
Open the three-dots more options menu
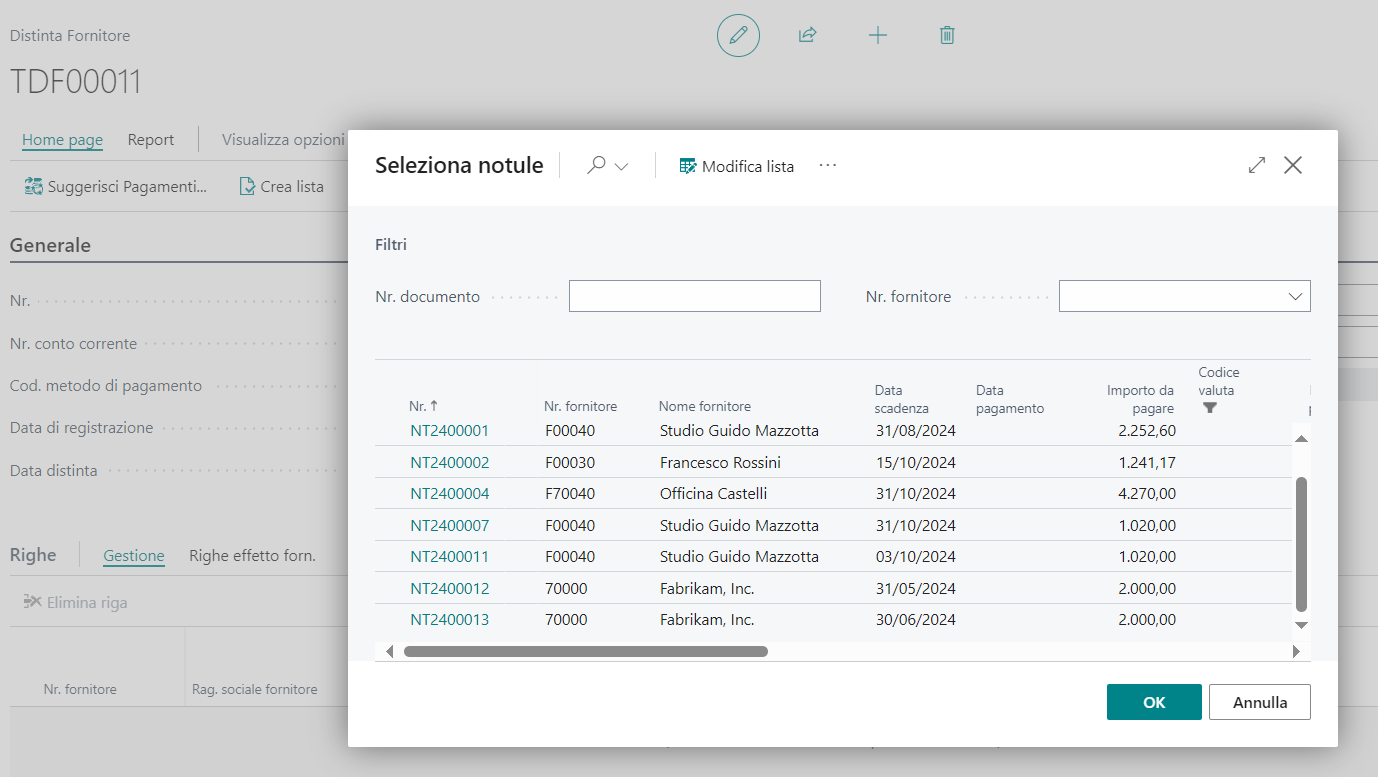827,166
